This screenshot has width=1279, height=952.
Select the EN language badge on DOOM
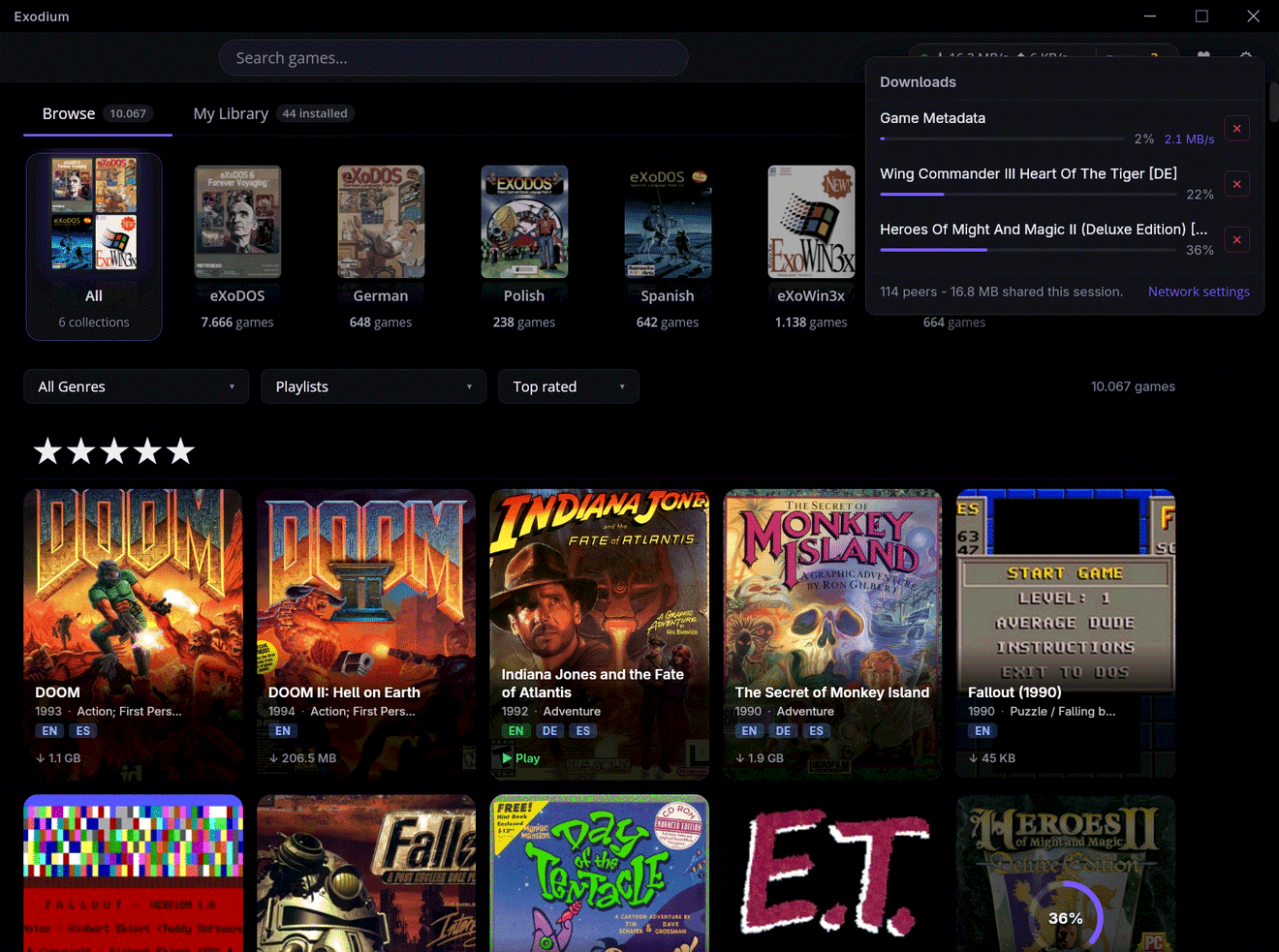pyautogui.click(x=49, y=731)
